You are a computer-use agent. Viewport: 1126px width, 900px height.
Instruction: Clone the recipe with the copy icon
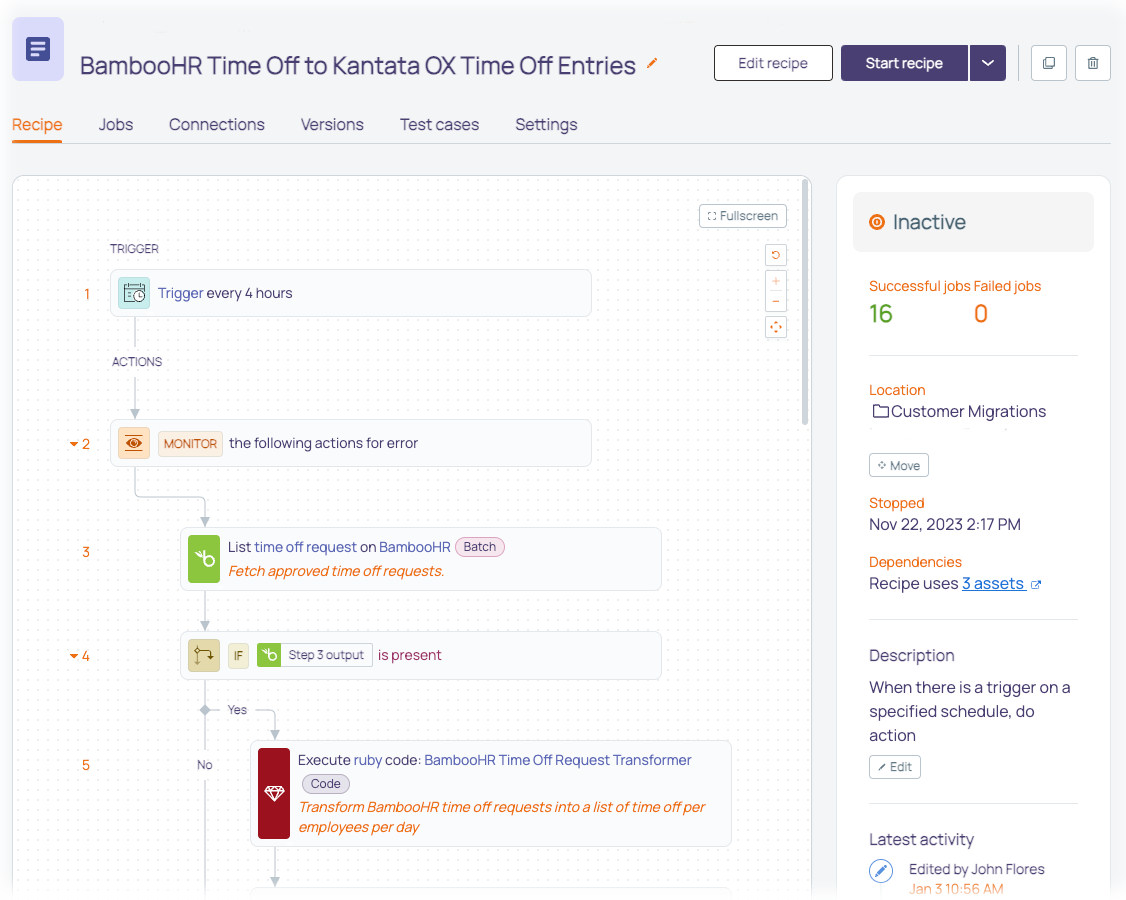click(1048, 63)
